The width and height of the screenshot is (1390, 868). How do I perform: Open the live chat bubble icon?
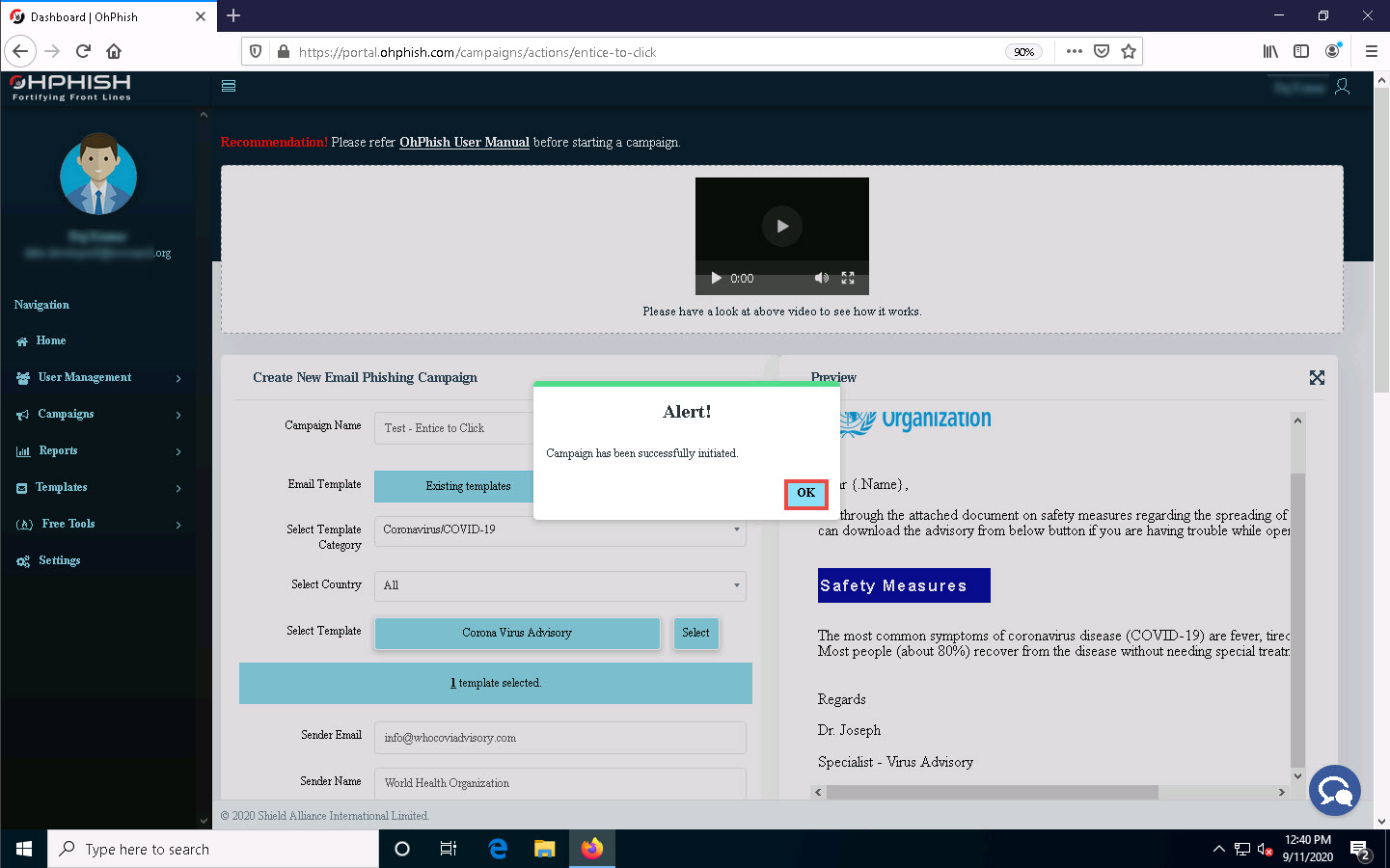pos(1335,790)
